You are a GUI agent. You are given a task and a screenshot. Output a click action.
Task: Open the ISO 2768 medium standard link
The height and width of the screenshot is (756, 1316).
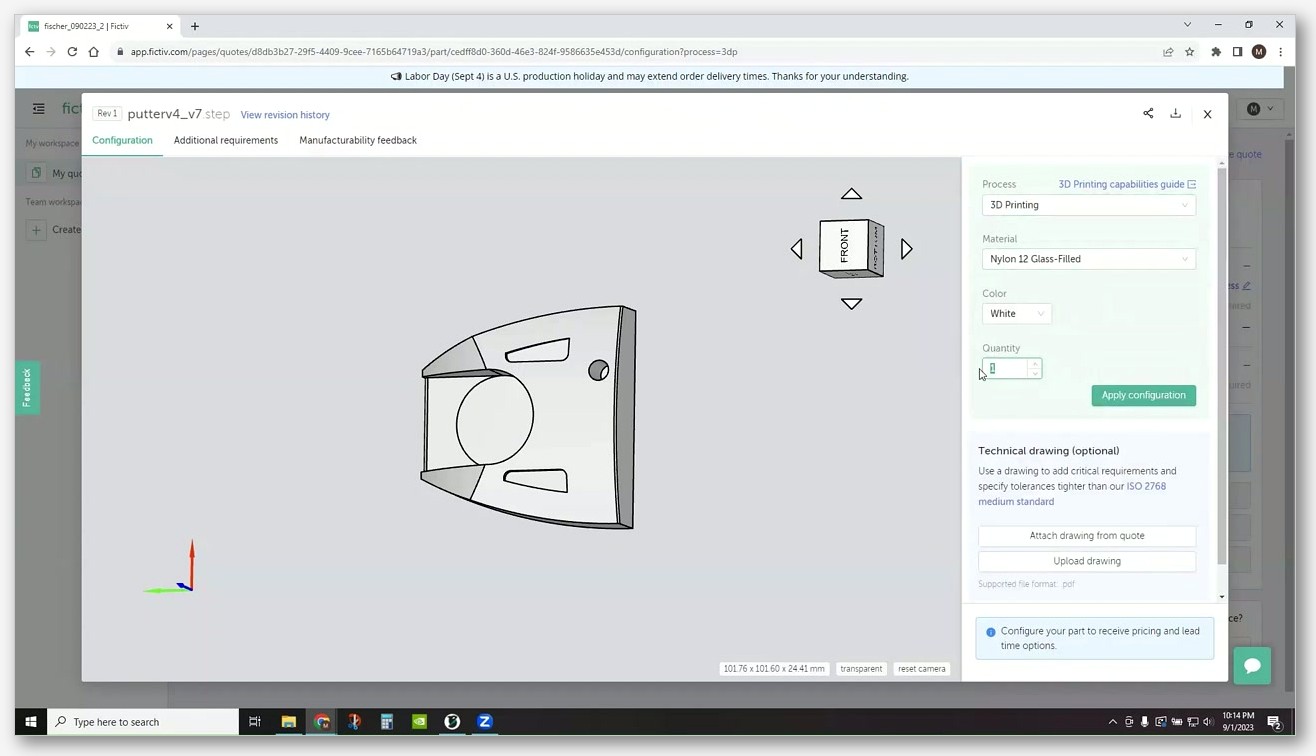click(x=1072, y=494)
